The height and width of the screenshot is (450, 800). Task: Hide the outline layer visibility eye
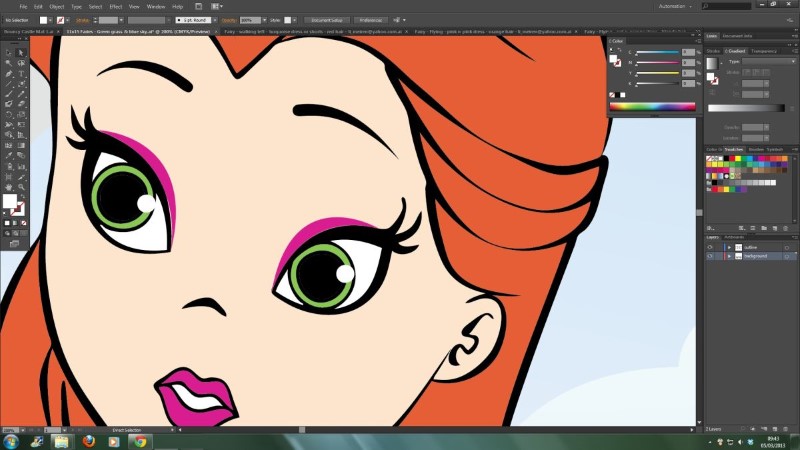[x=710, y=247]
